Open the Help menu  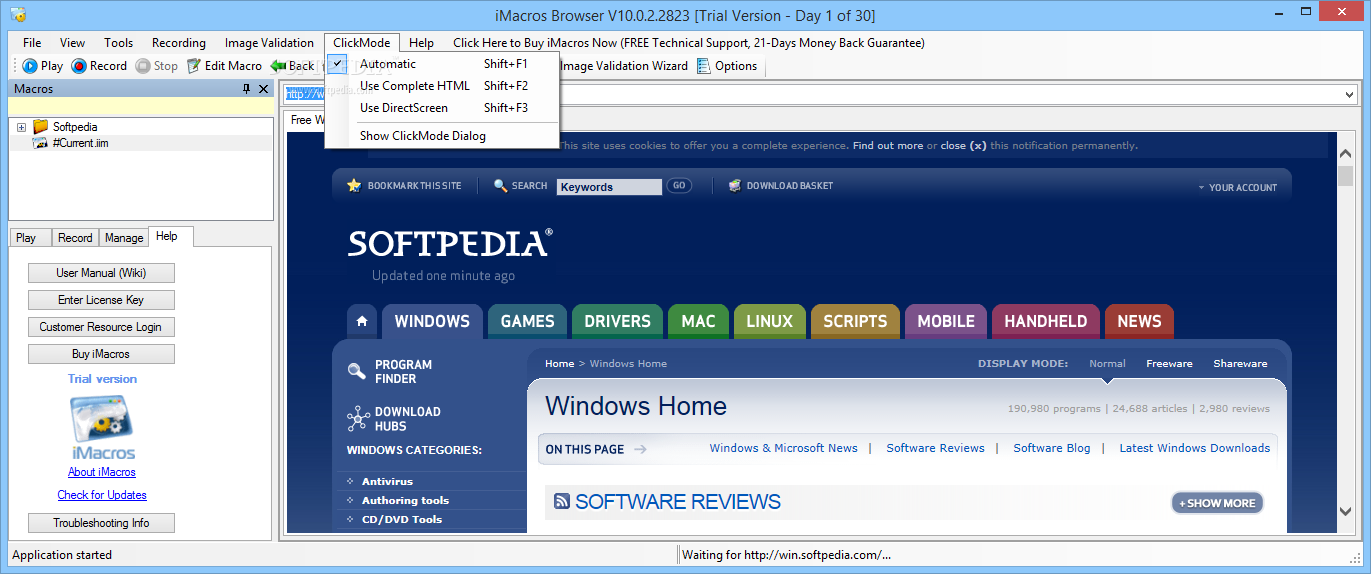coord(421,43)
